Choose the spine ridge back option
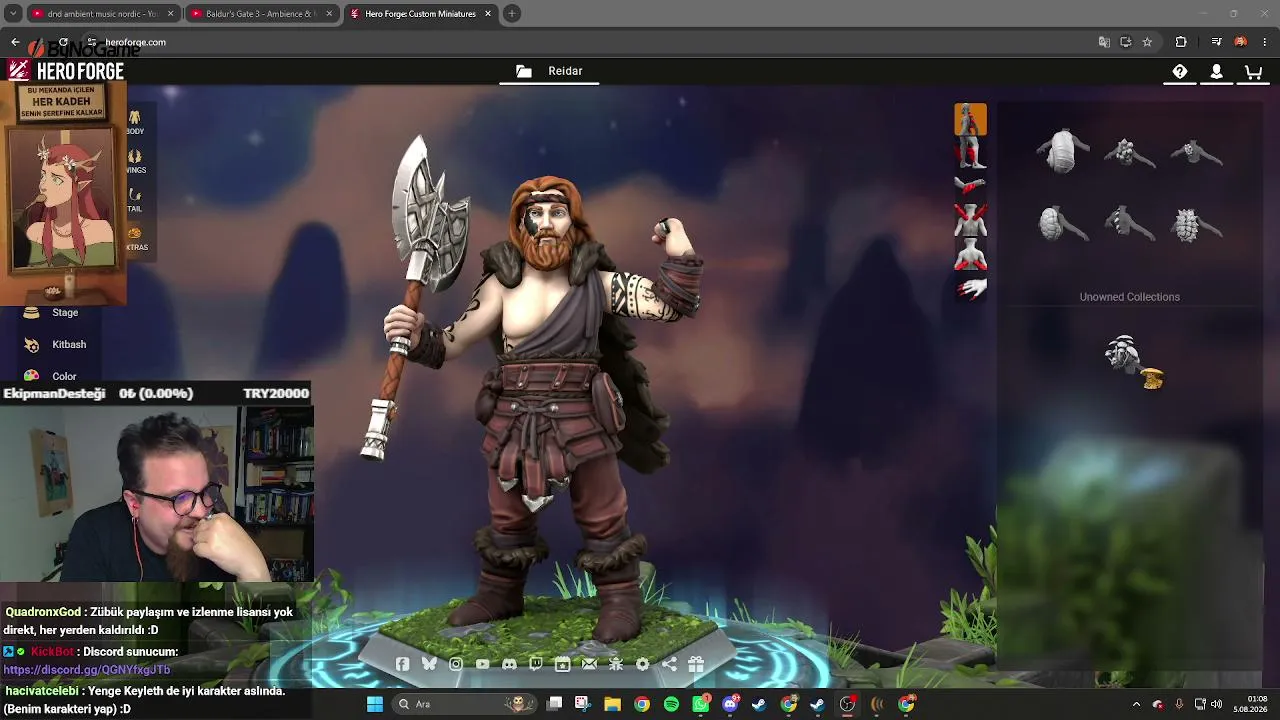 click(1129, 224)
